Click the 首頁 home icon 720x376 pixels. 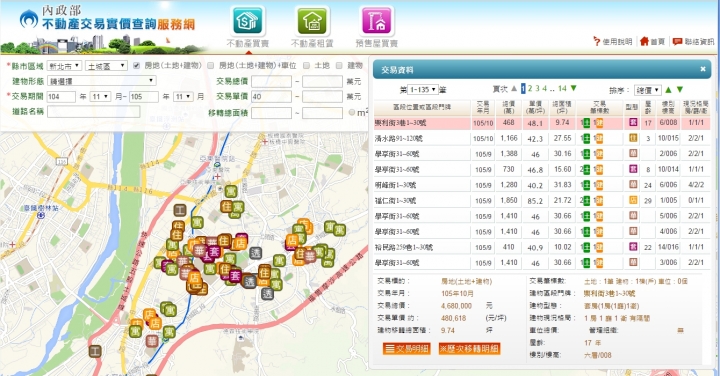[644, 41]
